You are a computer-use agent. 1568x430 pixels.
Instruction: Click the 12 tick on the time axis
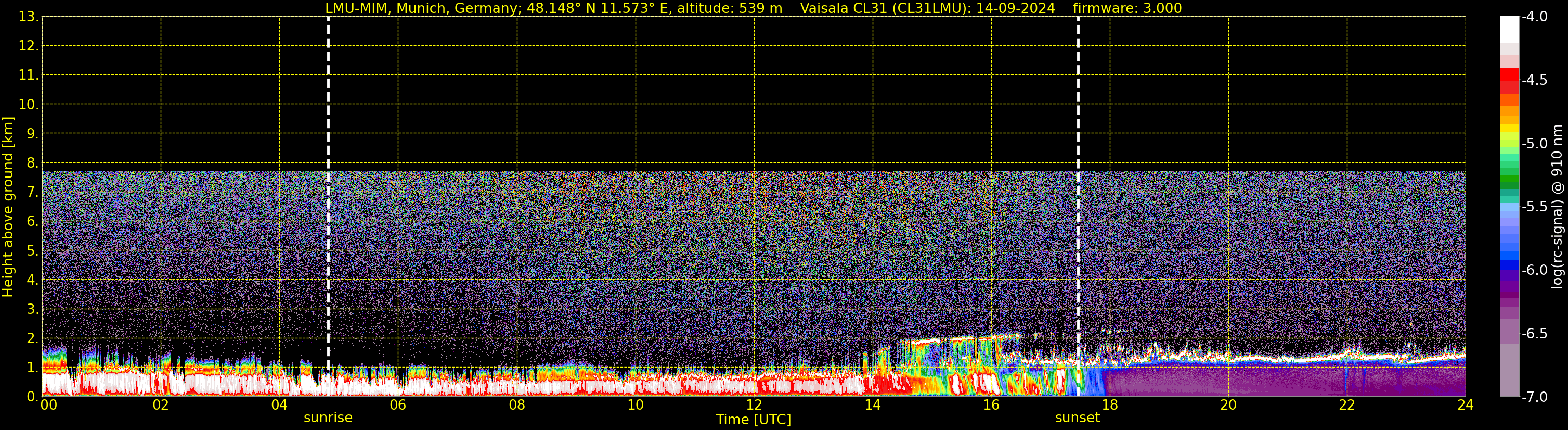pyautogui.click(x=754, y=406)
